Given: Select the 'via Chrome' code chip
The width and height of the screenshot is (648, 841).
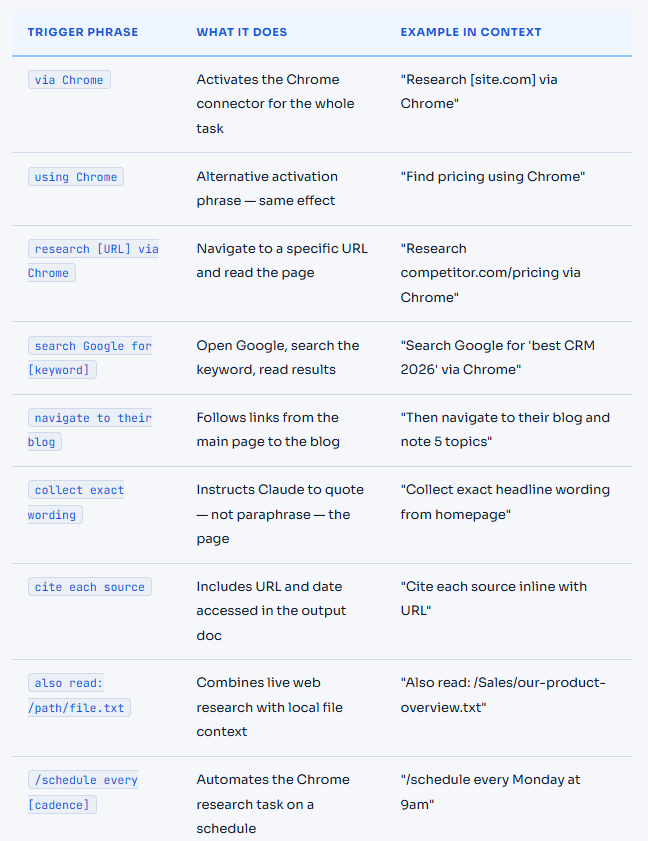Looking at the screenshot, I should point(69,80).
